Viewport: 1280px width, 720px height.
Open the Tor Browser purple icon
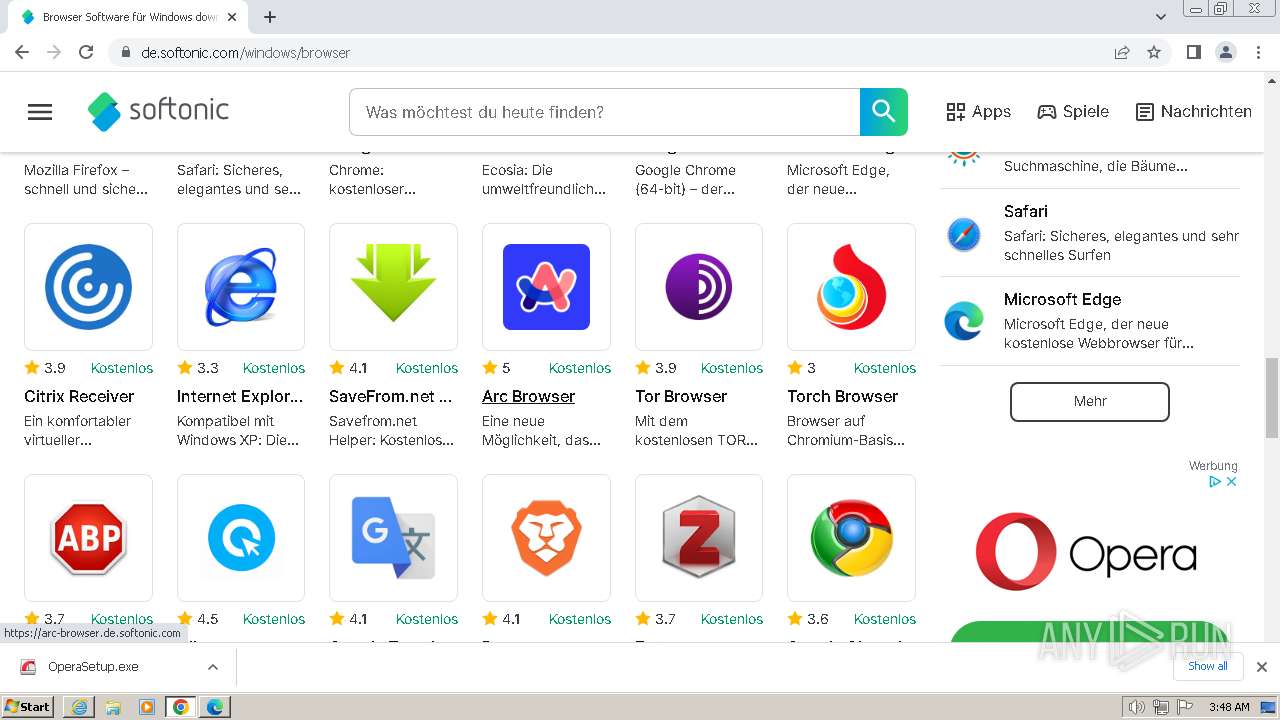tap(699, 287)
